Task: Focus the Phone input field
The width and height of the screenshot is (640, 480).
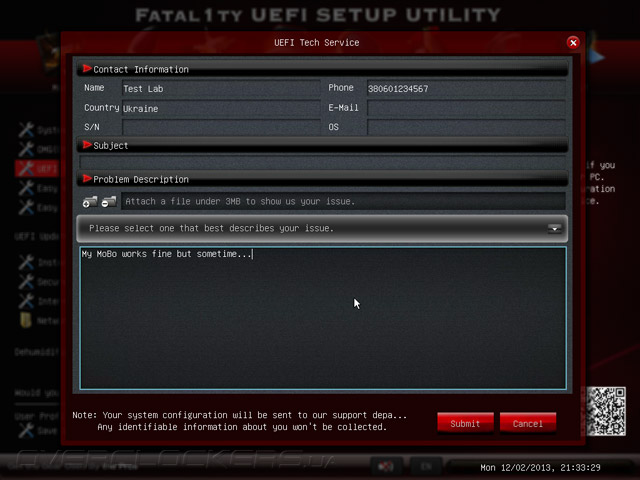Action: coord(466,89)
